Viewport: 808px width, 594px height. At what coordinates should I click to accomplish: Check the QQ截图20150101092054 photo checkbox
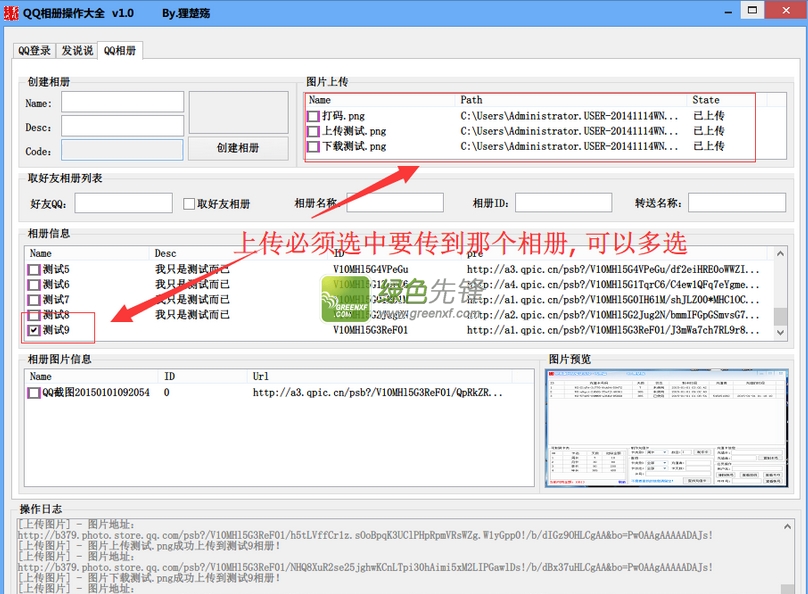click(34, 393)
